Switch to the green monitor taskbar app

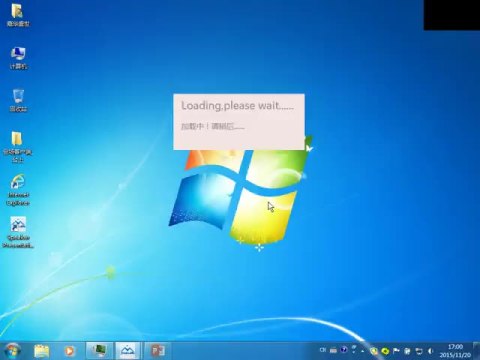(100, 351)
